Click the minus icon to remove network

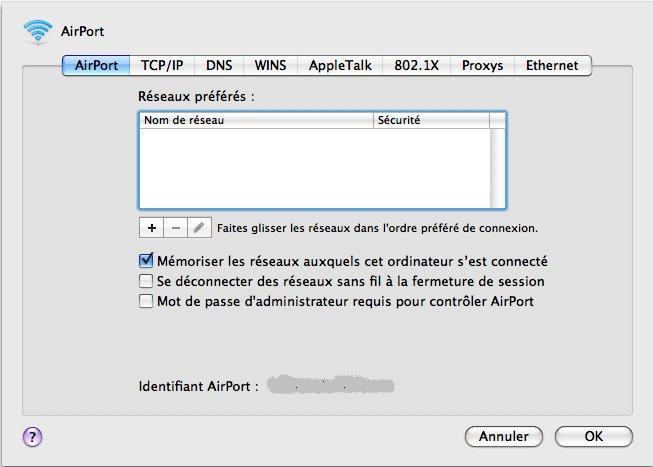point(176,228)
